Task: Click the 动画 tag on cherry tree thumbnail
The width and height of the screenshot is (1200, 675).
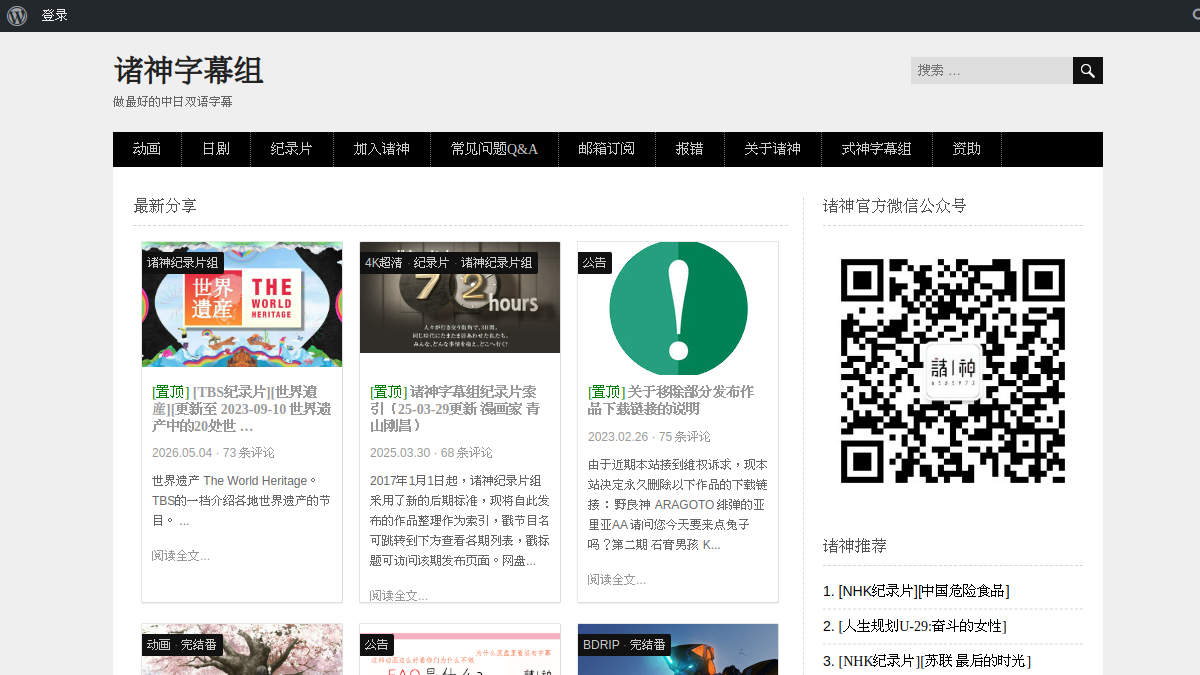Action: (158, 645)
